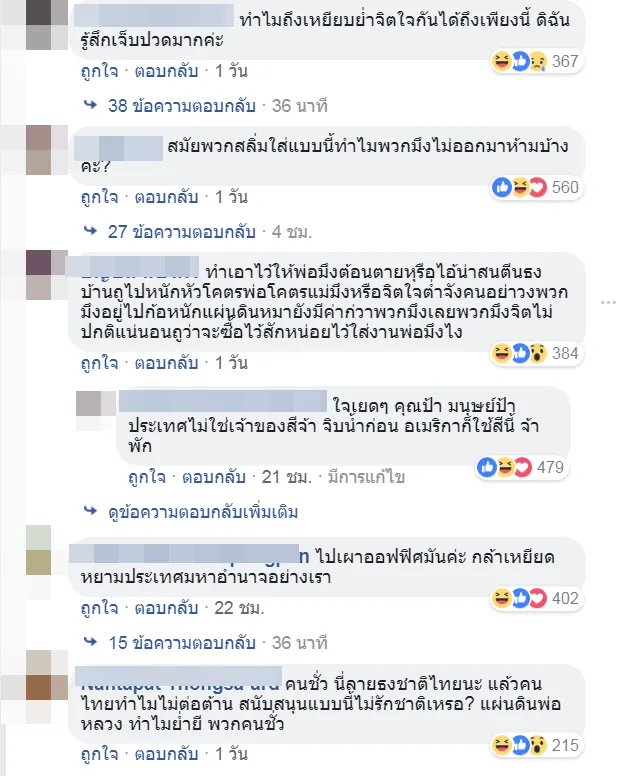
Task: Click the reply arrow next to 38 replies
Action: pyautogui.click(x=90, y=105)
